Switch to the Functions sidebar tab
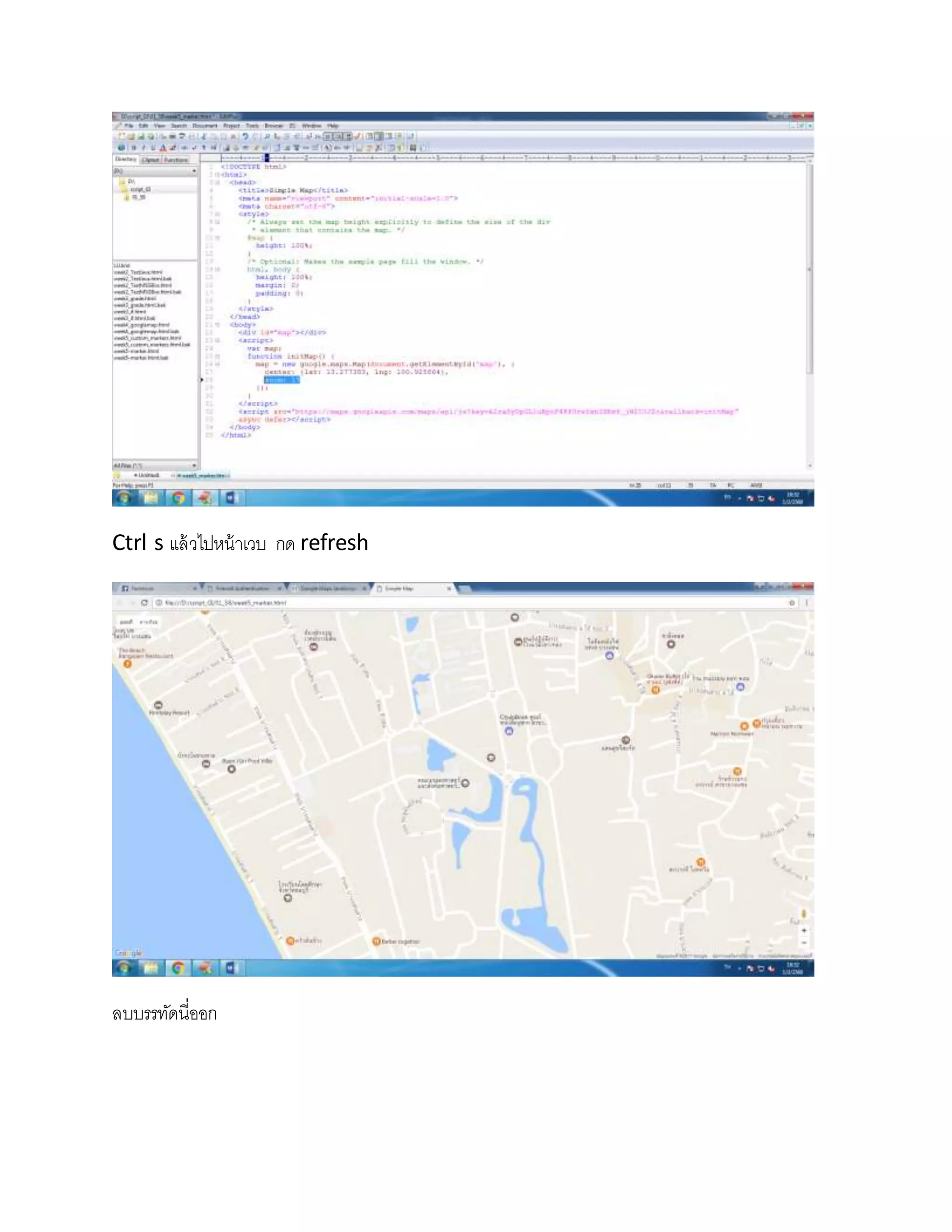Image resolution: width=952 pixels, height=1232 pixels. coord(176,159)
